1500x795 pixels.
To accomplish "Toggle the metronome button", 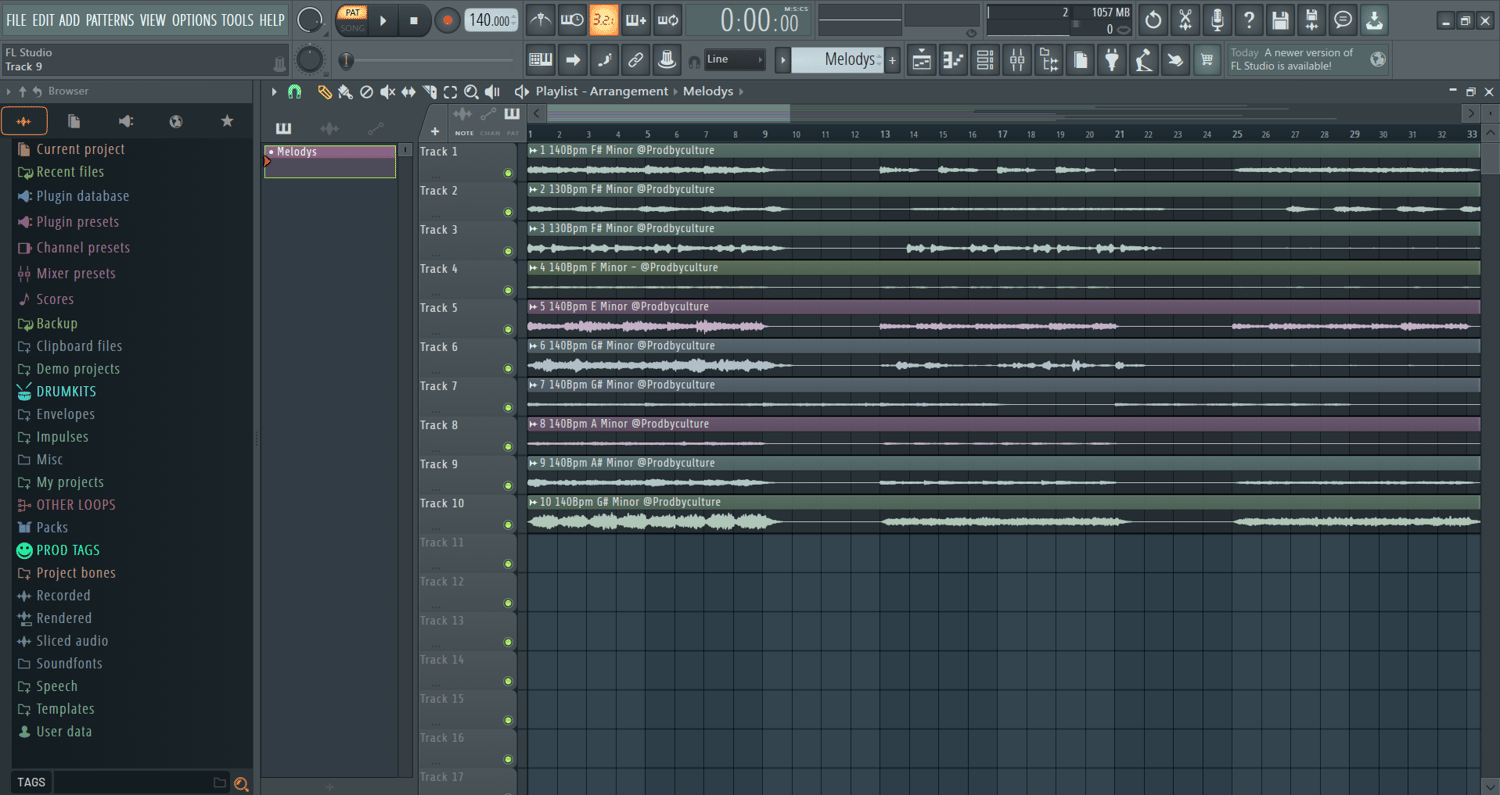I will [x=541, y=19].
